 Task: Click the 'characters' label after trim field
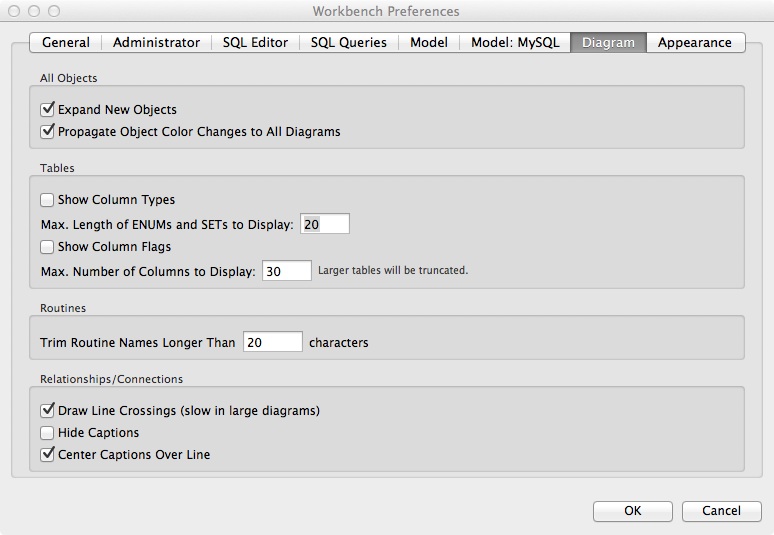click(x=339, y=343)
